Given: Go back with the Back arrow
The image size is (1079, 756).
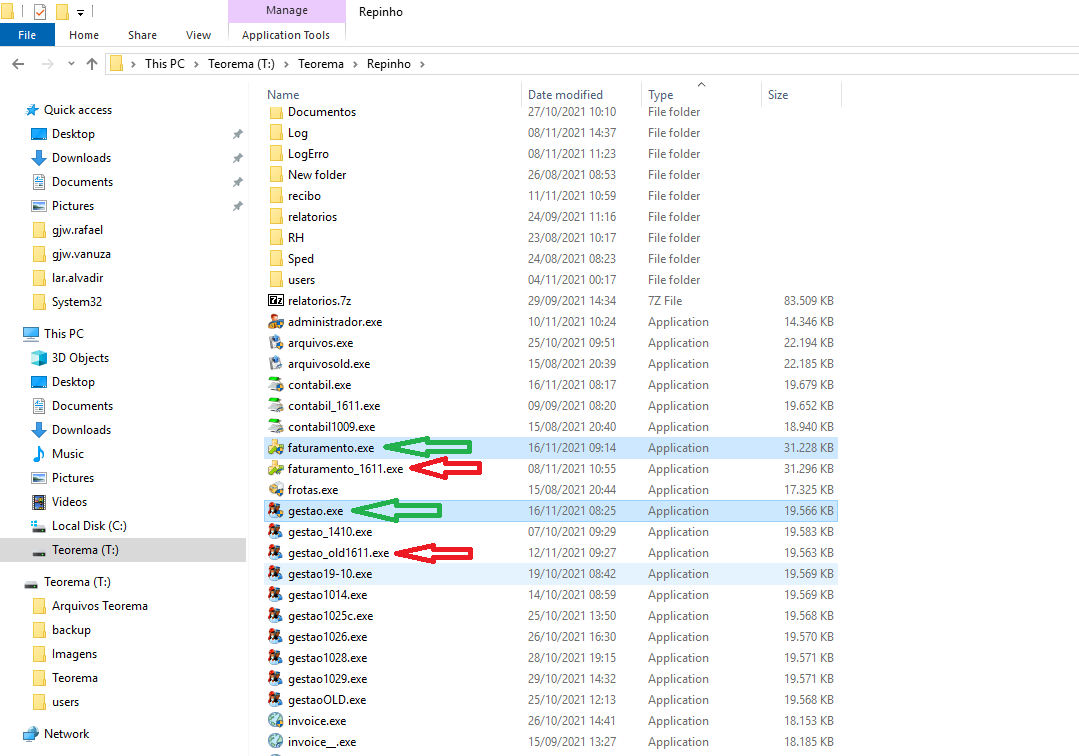Looking at the screenshot, I should pyautogui.click(x=19, y=64).
